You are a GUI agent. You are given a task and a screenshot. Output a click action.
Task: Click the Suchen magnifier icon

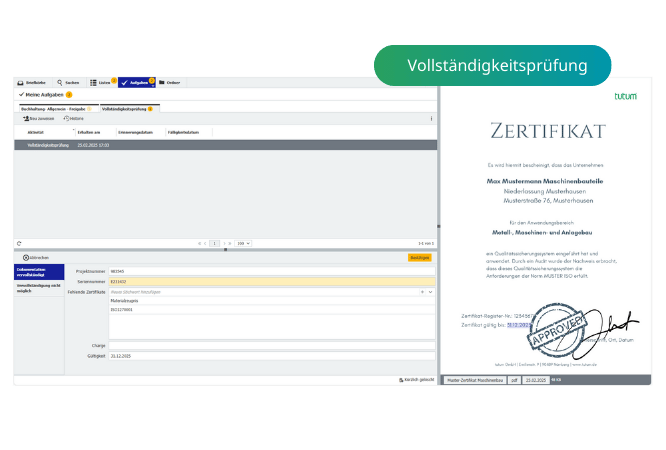click(59, 82)
